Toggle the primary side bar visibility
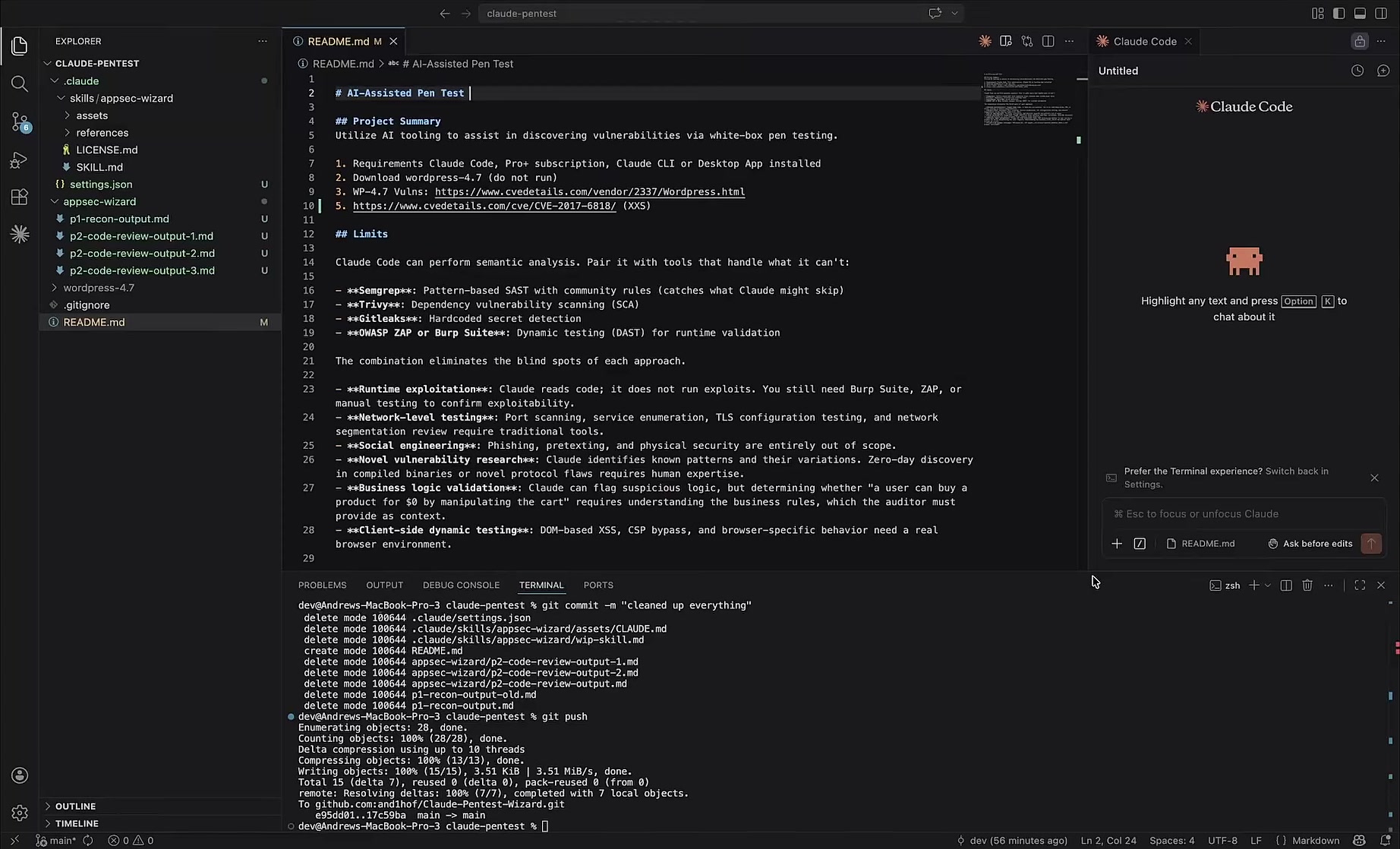Viewport: 1400px width, 849px height. coord(1339,14)
